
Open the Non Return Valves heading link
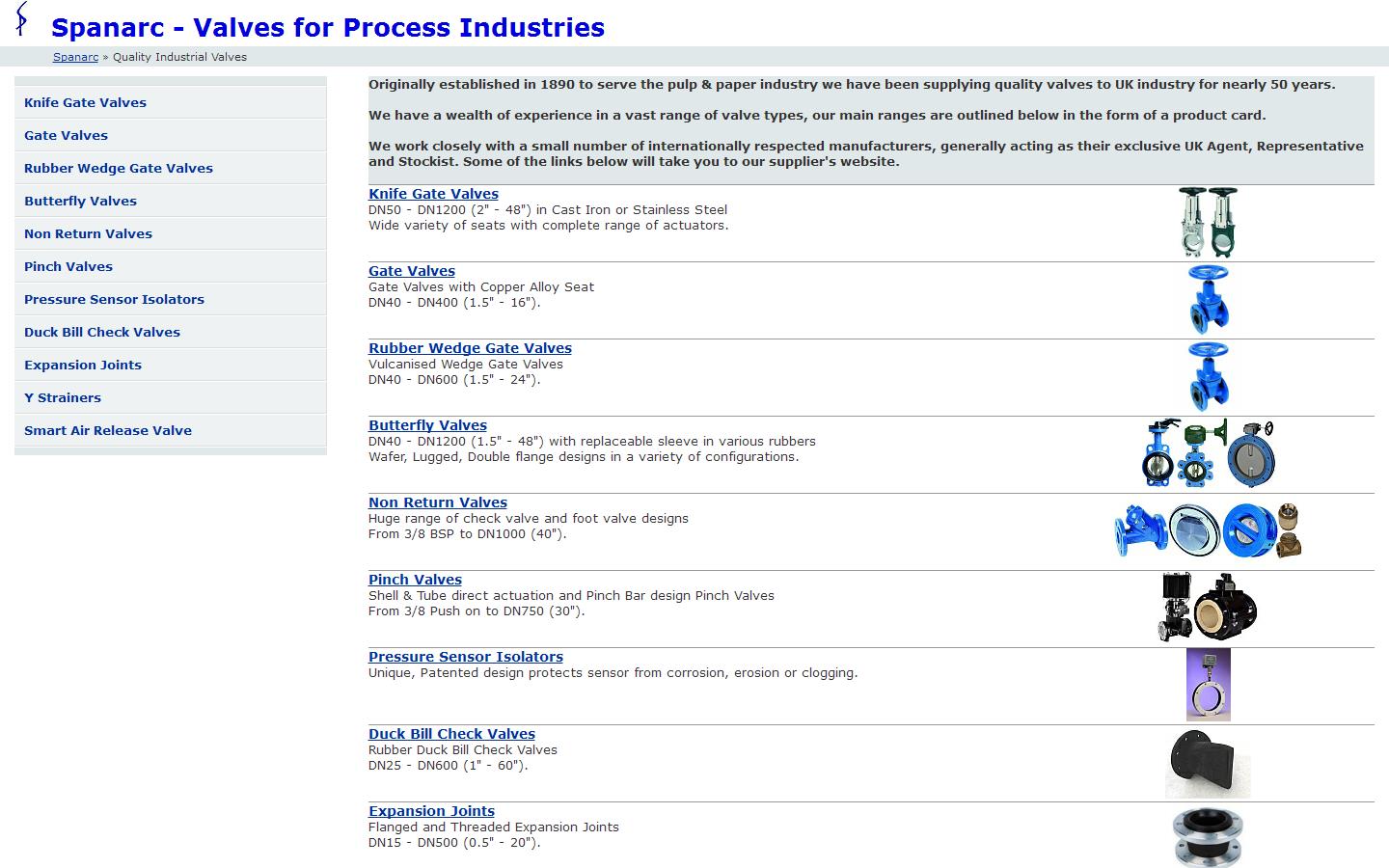437,502
